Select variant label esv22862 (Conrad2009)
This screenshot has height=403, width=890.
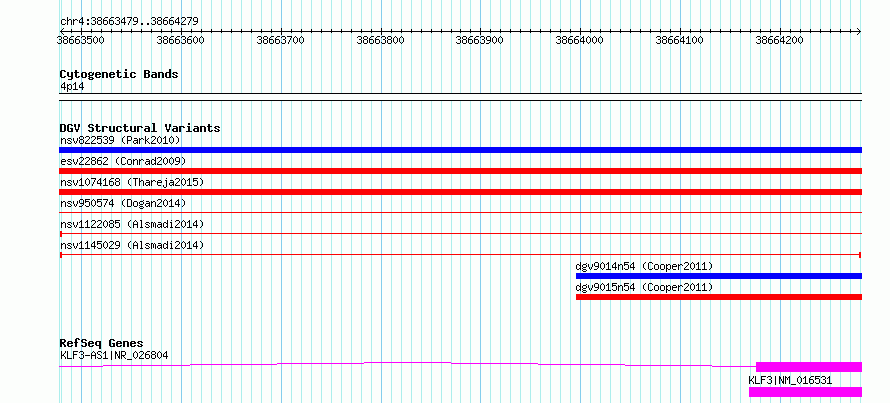(123, 161)
